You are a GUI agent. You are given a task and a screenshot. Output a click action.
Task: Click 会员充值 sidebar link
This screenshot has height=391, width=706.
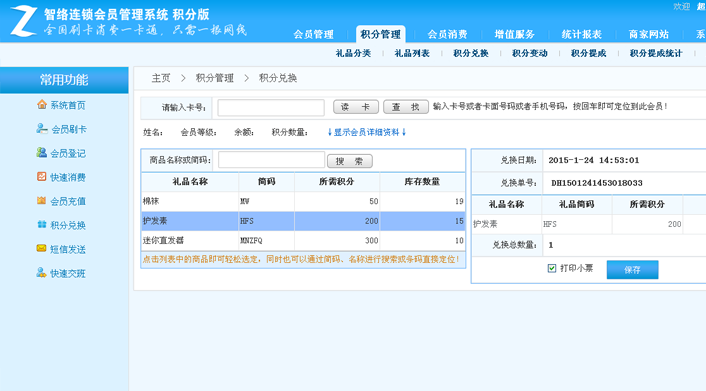tap(68, 201)
